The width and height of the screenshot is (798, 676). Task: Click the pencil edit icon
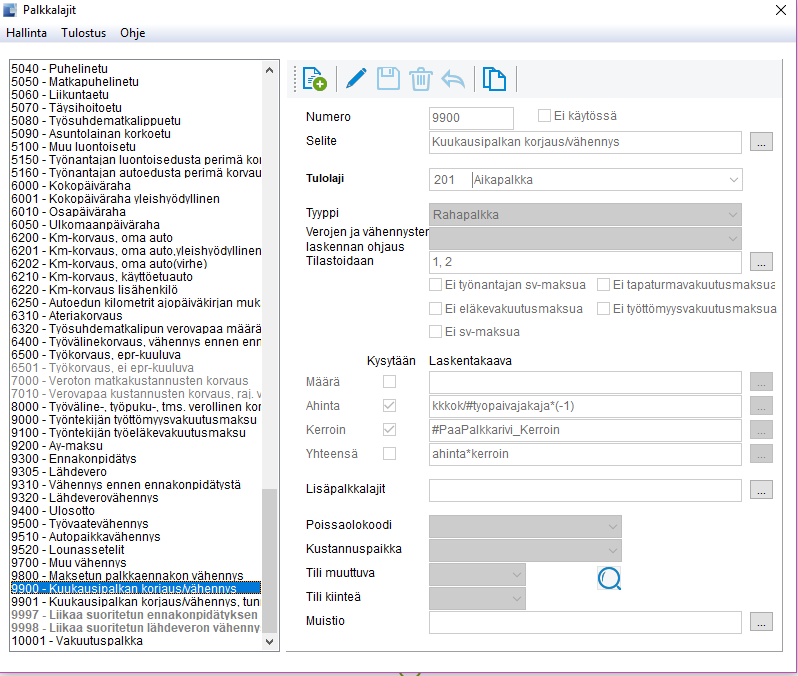(356, 79)
